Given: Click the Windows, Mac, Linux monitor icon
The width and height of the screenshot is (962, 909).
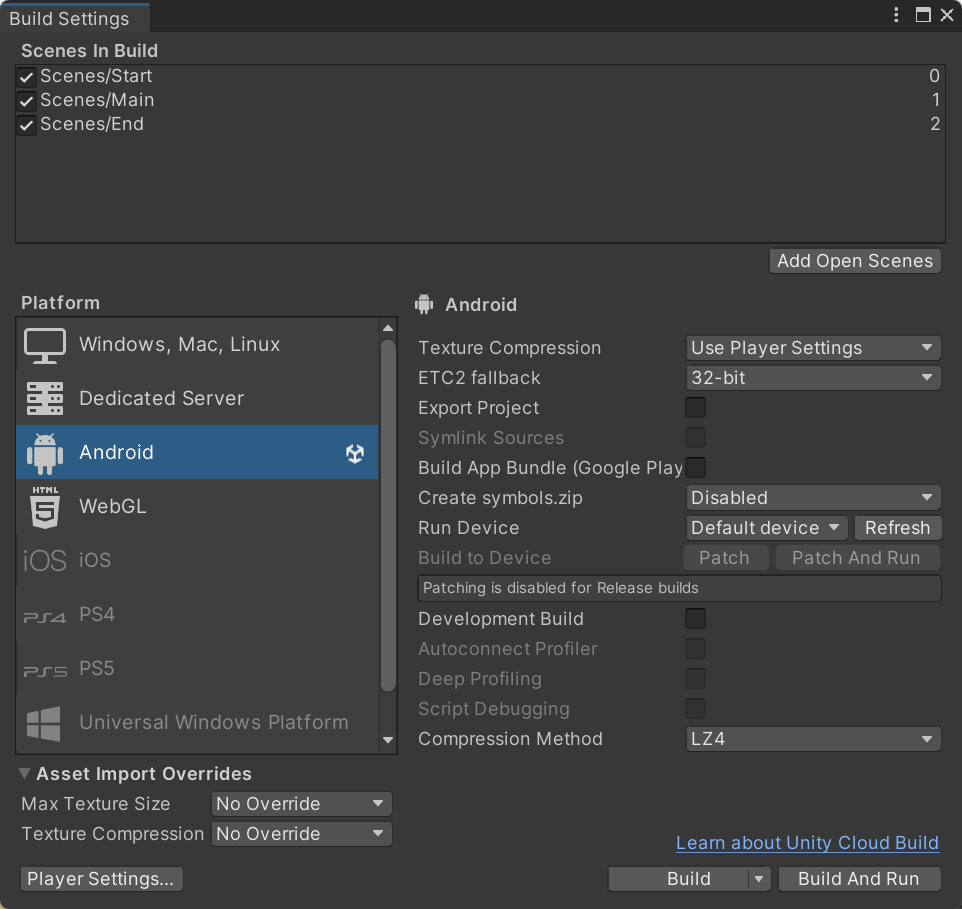Looking at the screenshot, I should point(44,345).
